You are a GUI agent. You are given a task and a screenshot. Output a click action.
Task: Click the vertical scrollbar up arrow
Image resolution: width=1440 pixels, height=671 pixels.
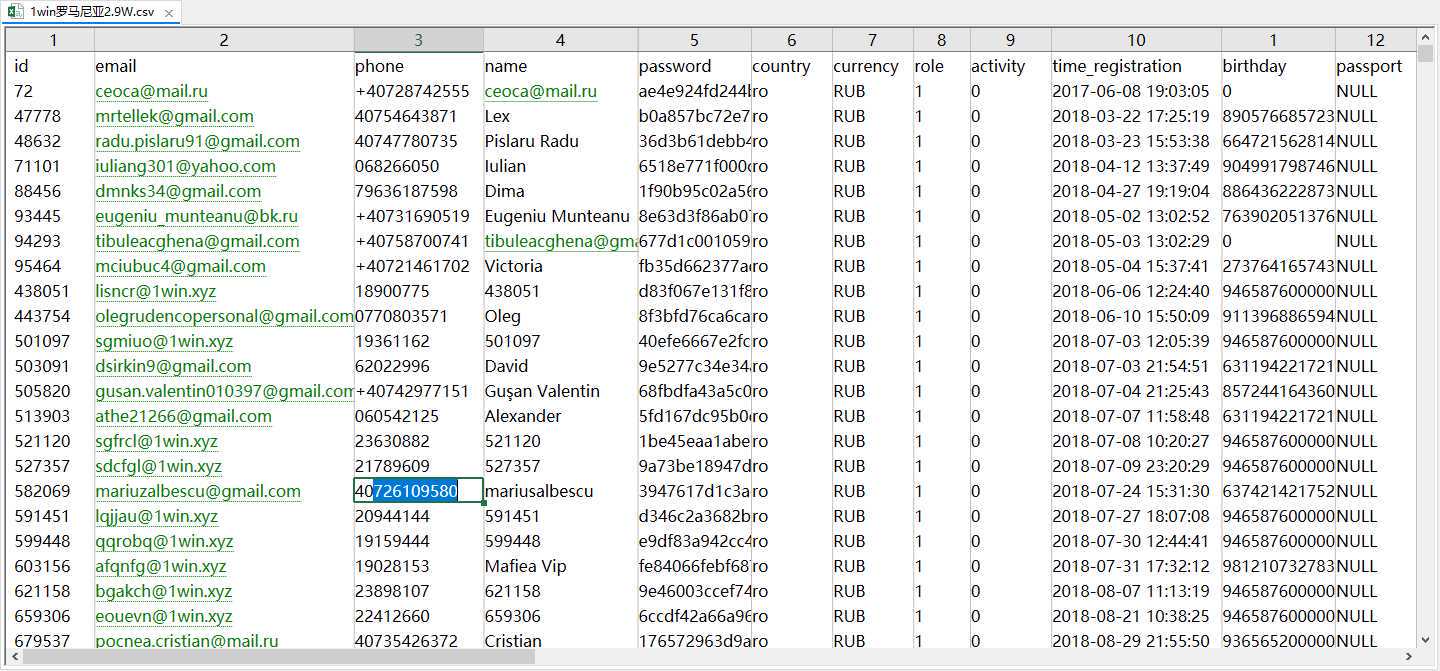(1426, 38)
